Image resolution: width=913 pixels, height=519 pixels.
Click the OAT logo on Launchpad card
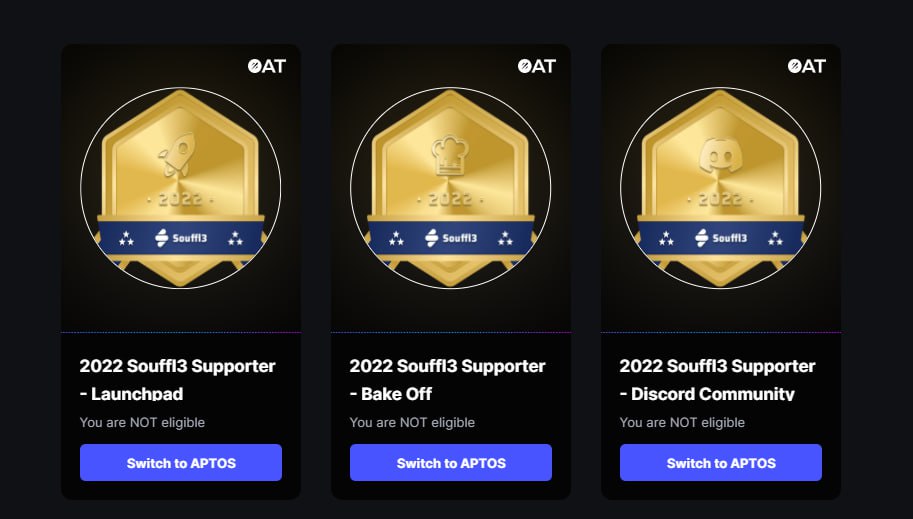click(x=266, y=66)
